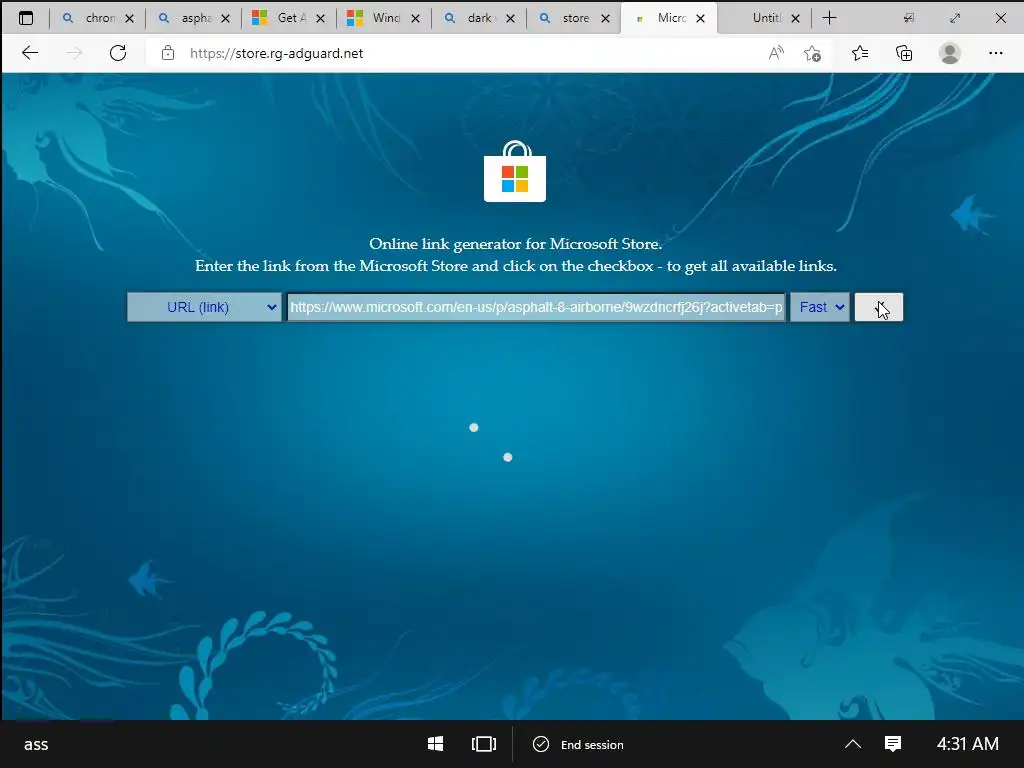Screen dimensions: 1024x768
Task: Click the checkmark generate button
Action: (879, 307)
